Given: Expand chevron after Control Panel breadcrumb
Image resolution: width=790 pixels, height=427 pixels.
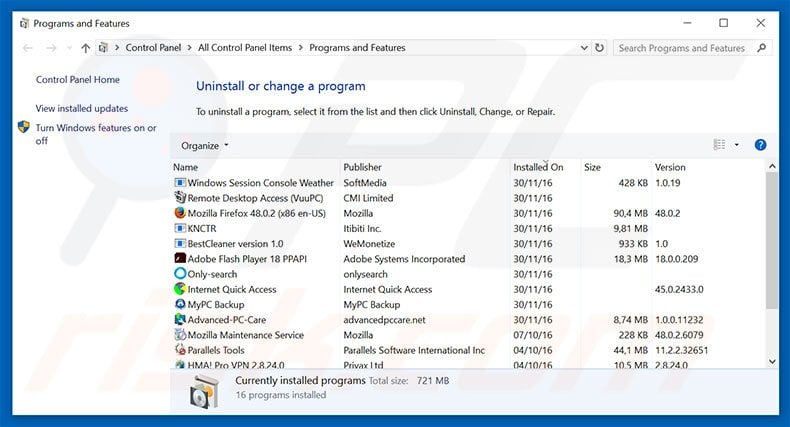Looking at the screenshot, I should click(x=189, y=48).
